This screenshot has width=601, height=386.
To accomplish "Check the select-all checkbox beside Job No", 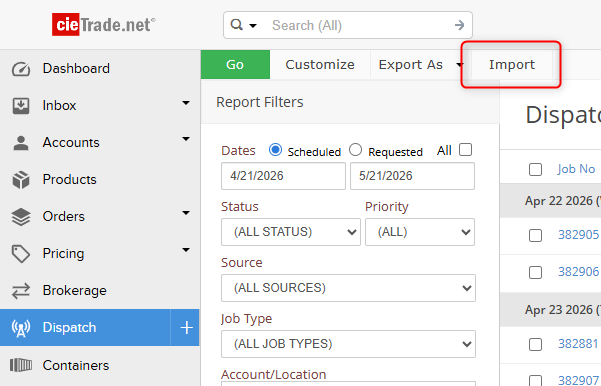I will pos(535,169).
